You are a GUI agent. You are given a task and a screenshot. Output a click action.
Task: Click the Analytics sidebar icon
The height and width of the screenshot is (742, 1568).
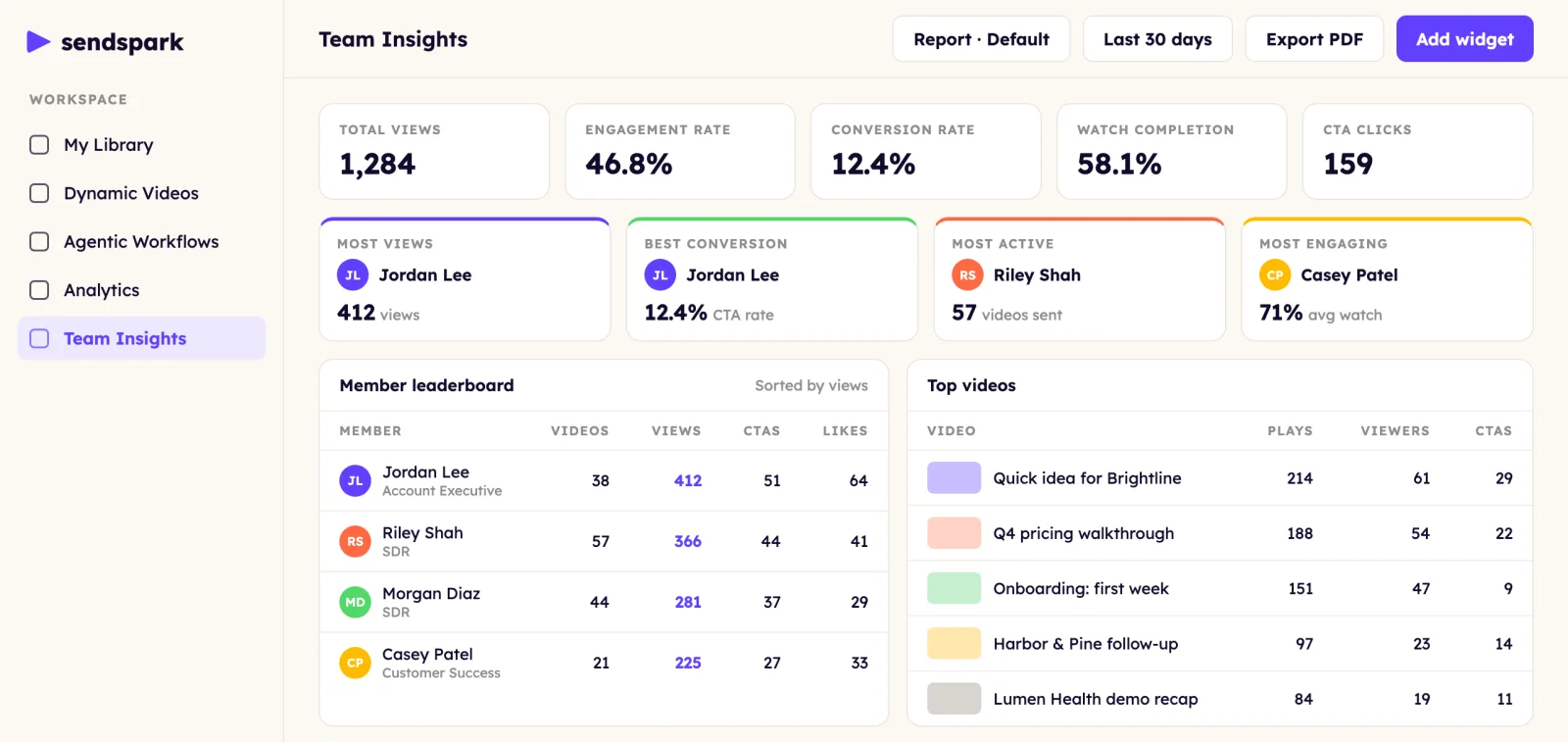click(x=39, y=290)
